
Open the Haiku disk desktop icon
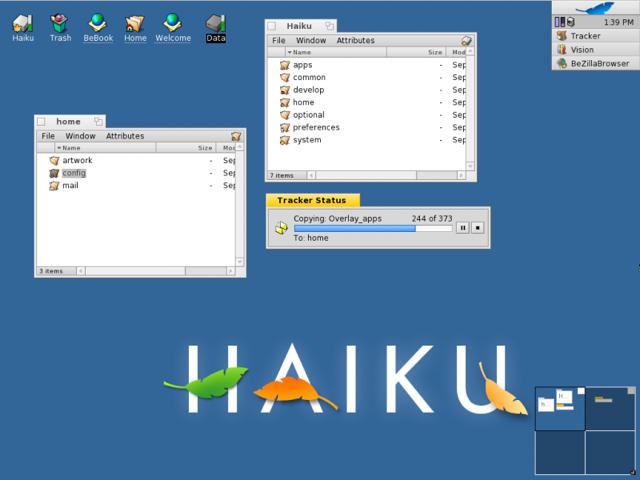coord(22,23)
